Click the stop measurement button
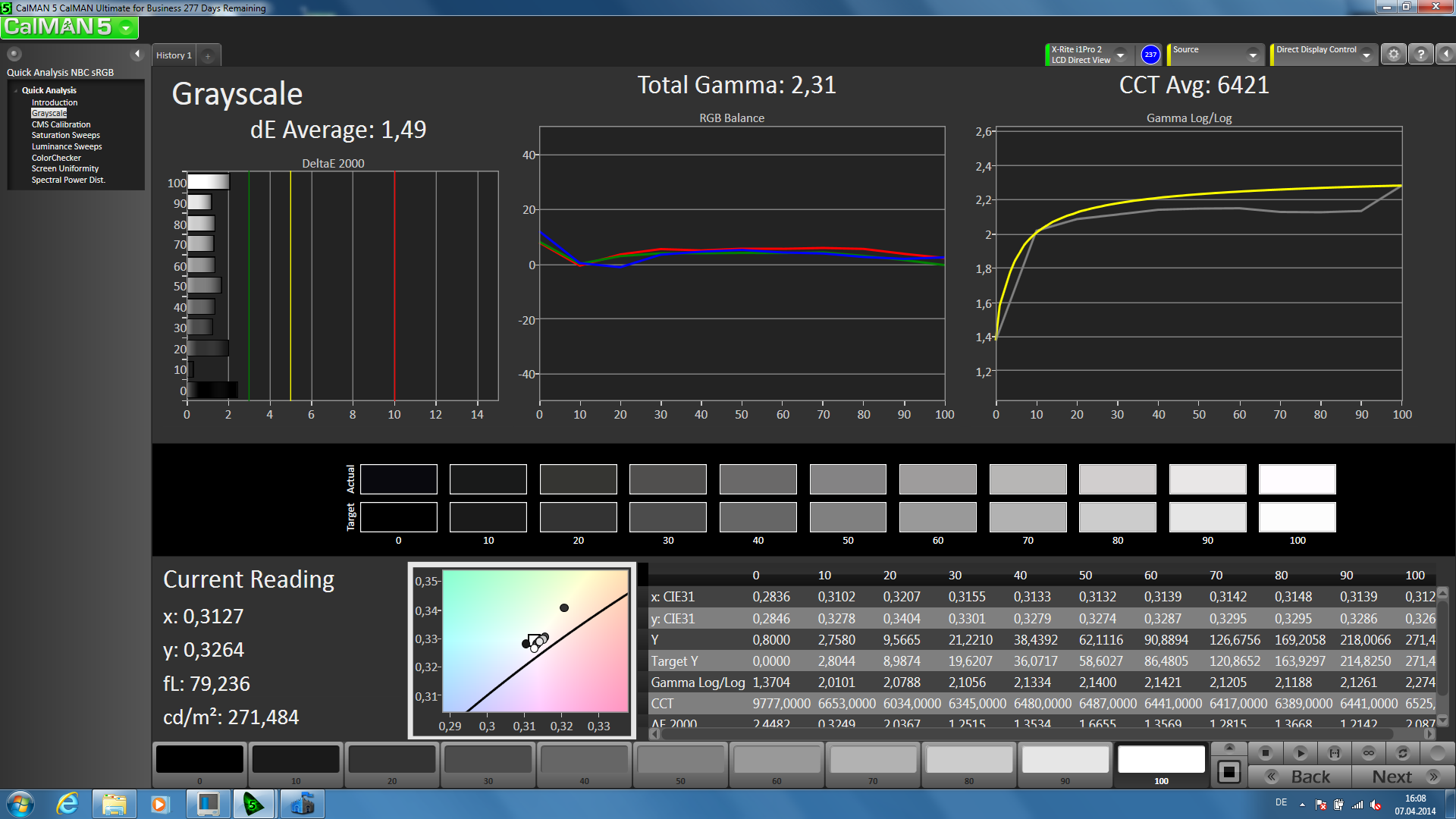The width and height of the screenshot is (1456, 819). coord(1265,753)
